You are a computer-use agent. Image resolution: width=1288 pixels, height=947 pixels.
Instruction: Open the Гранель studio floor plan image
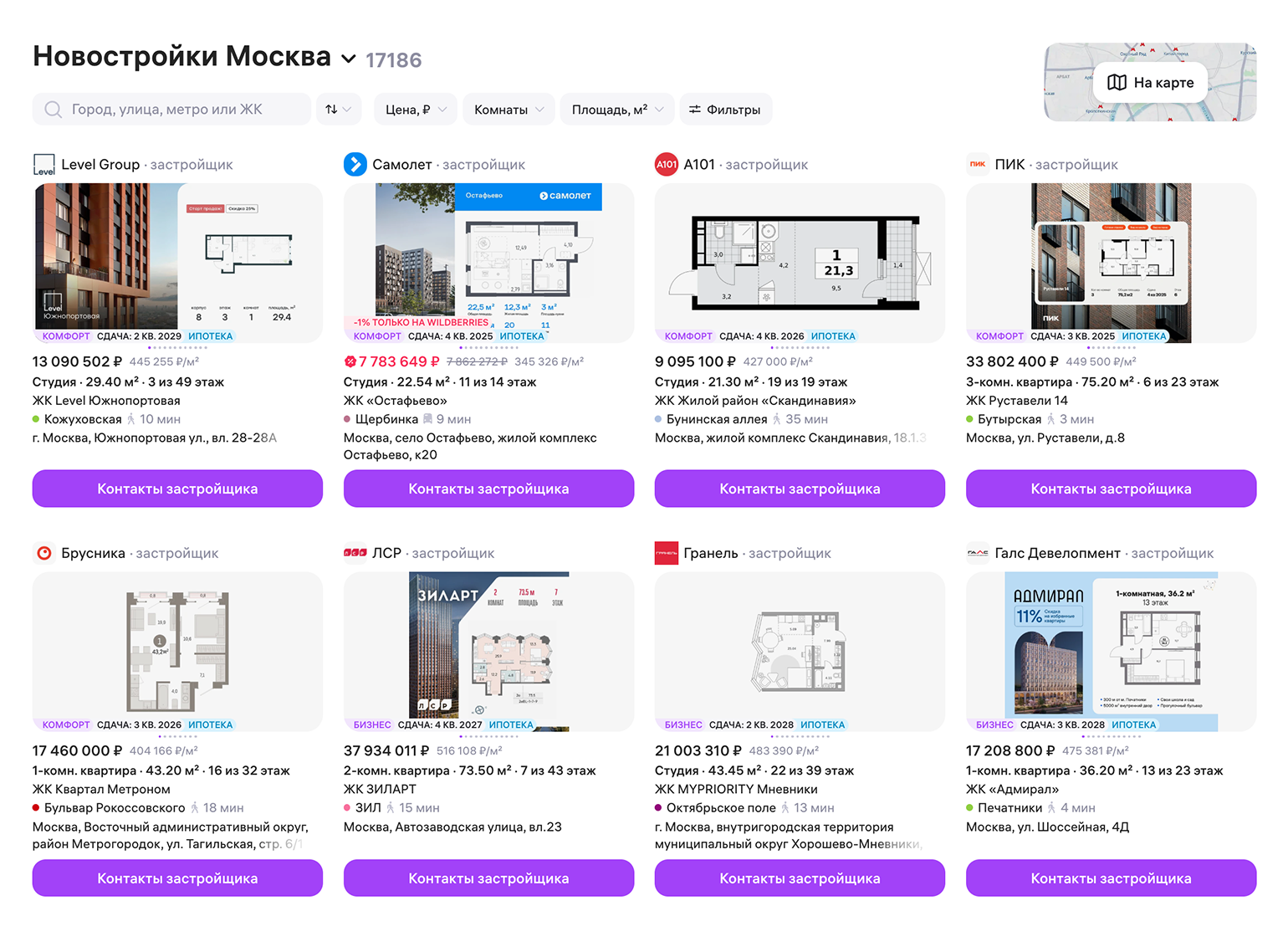coord(800,652)
